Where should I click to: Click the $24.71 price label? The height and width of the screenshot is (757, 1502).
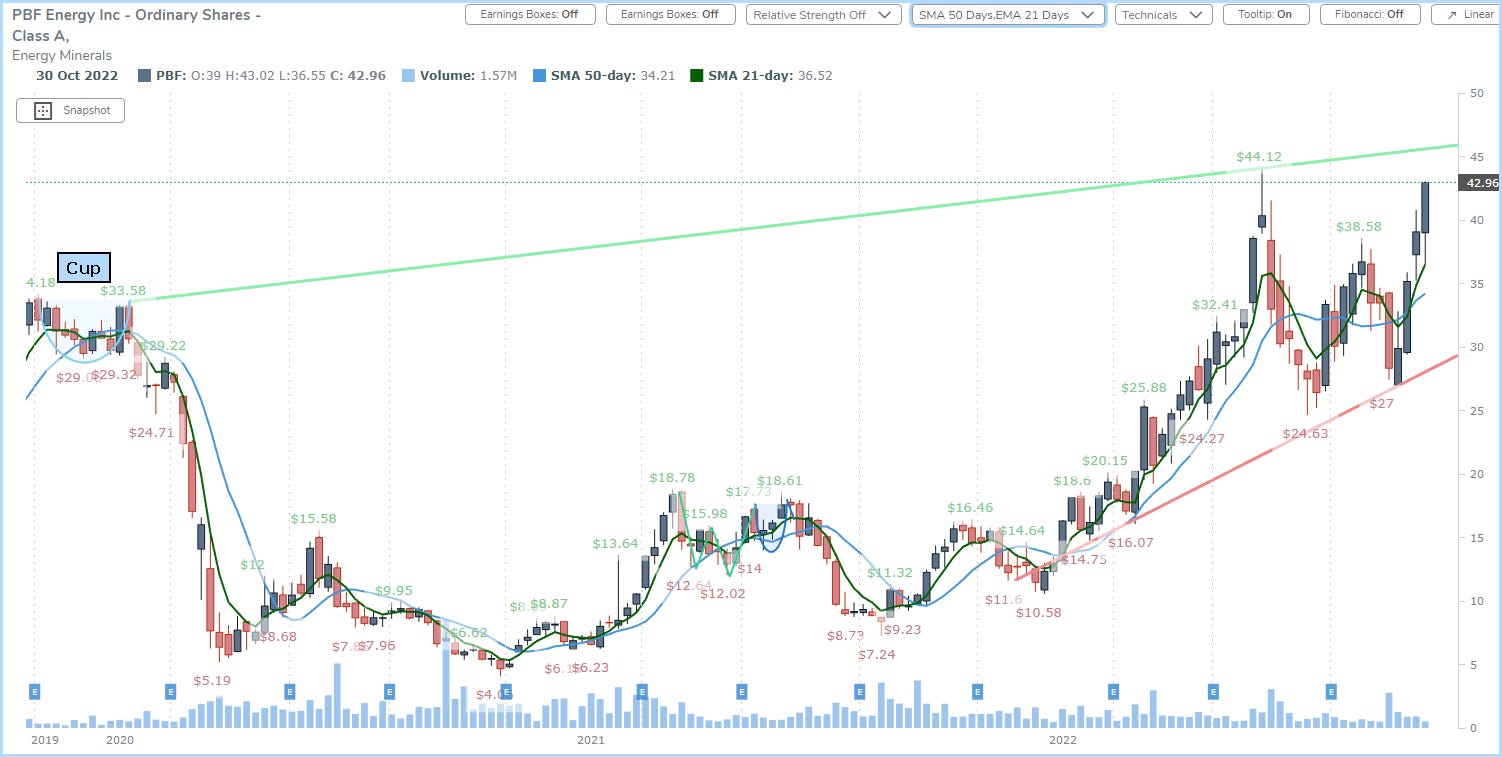(151, 432)
